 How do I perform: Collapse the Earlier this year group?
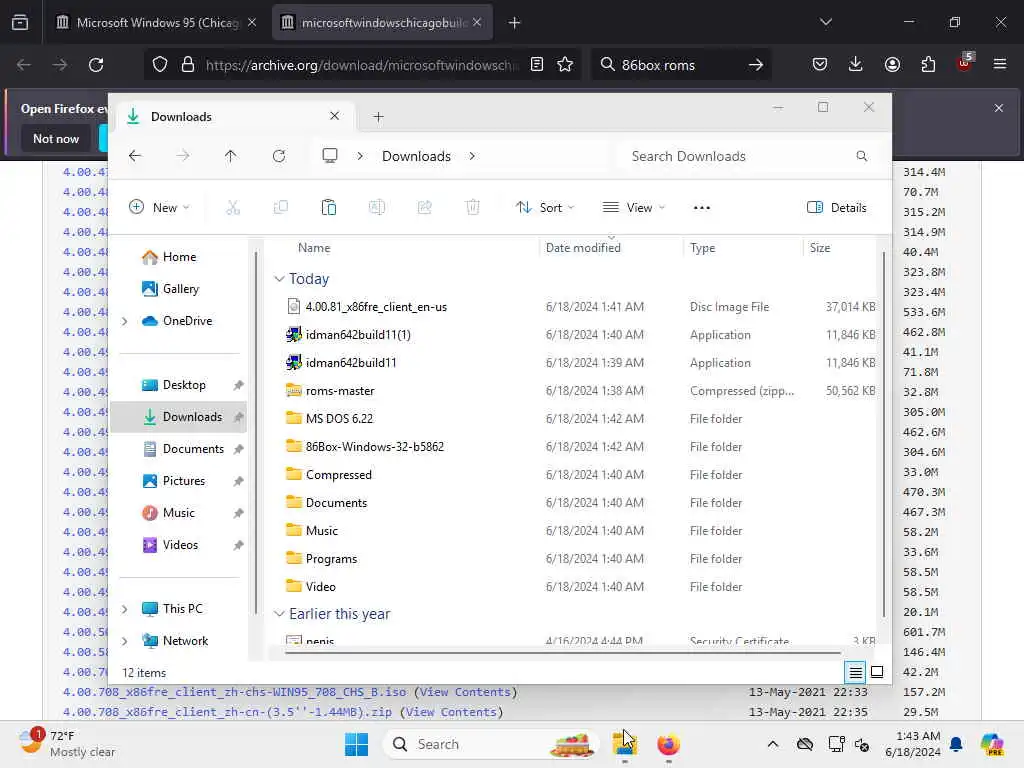(280, 614)
